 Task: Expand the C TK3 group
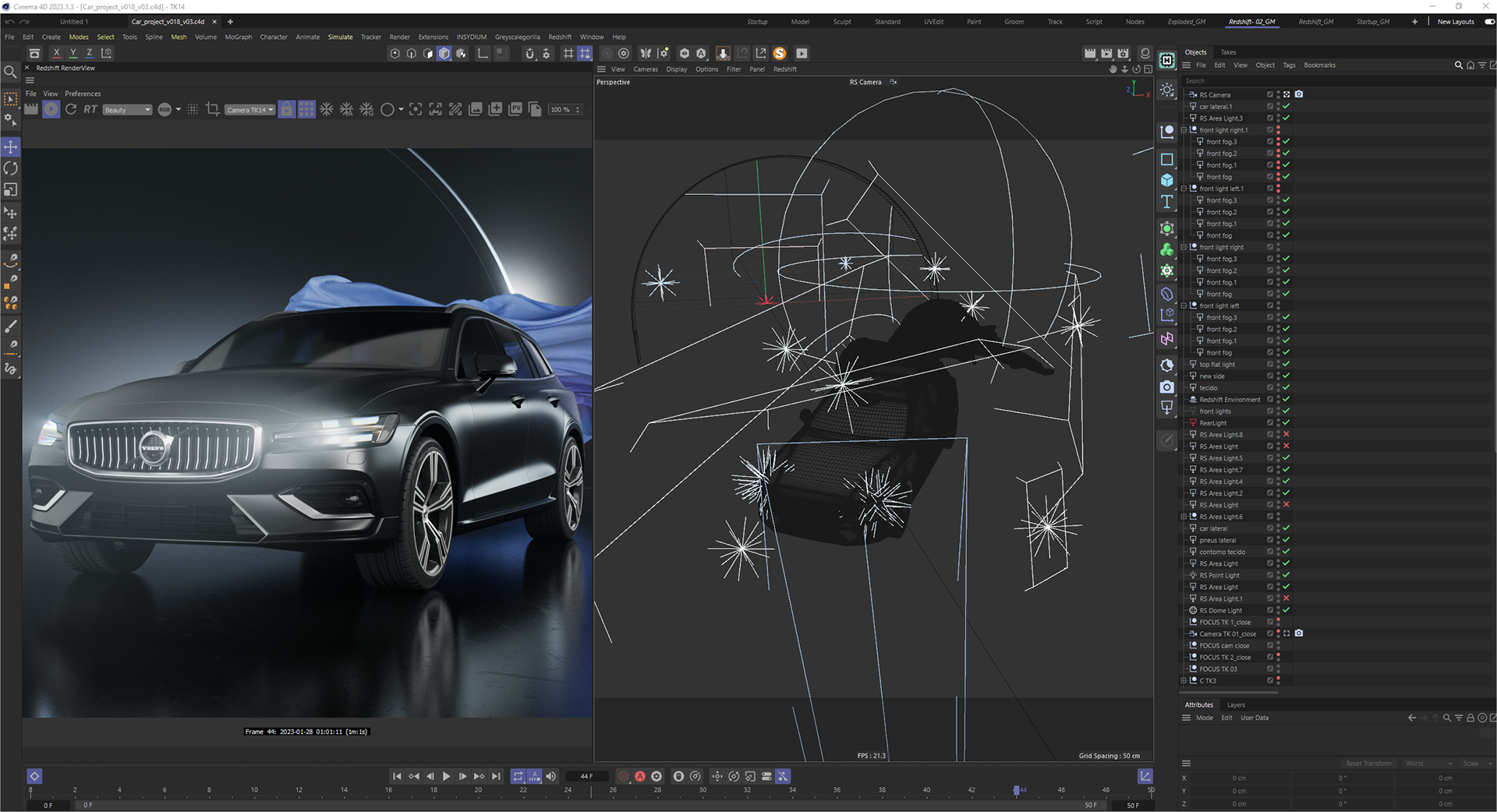click(x=1184, y=680)
